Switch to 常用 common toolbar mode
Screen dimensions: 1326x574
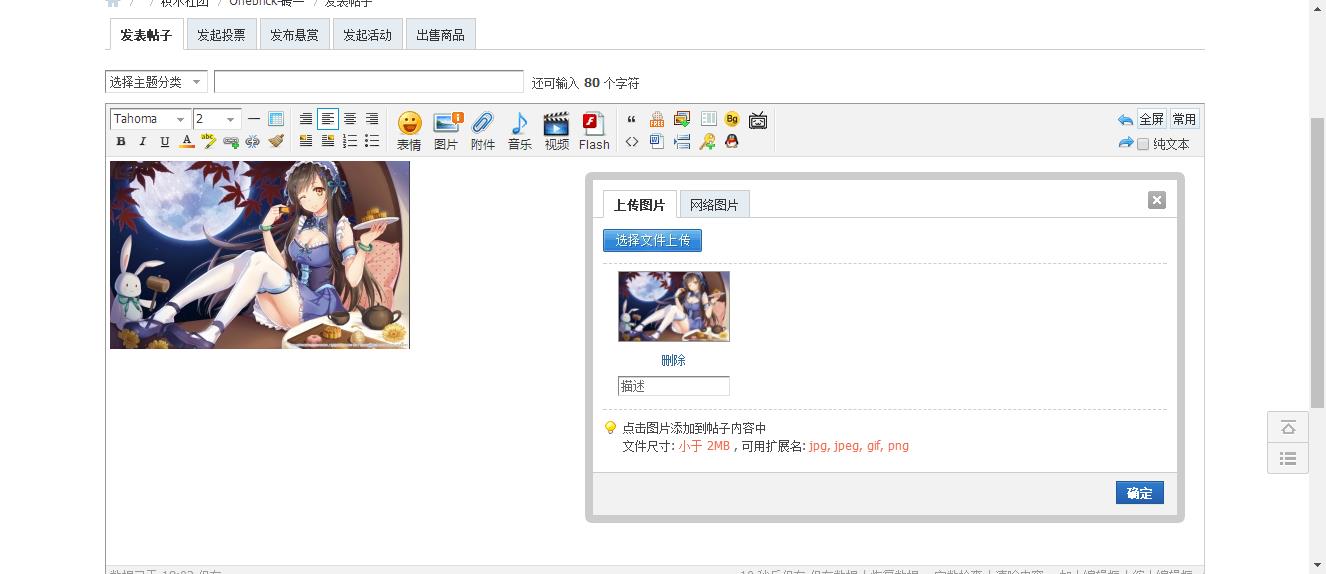point(1184,119)
